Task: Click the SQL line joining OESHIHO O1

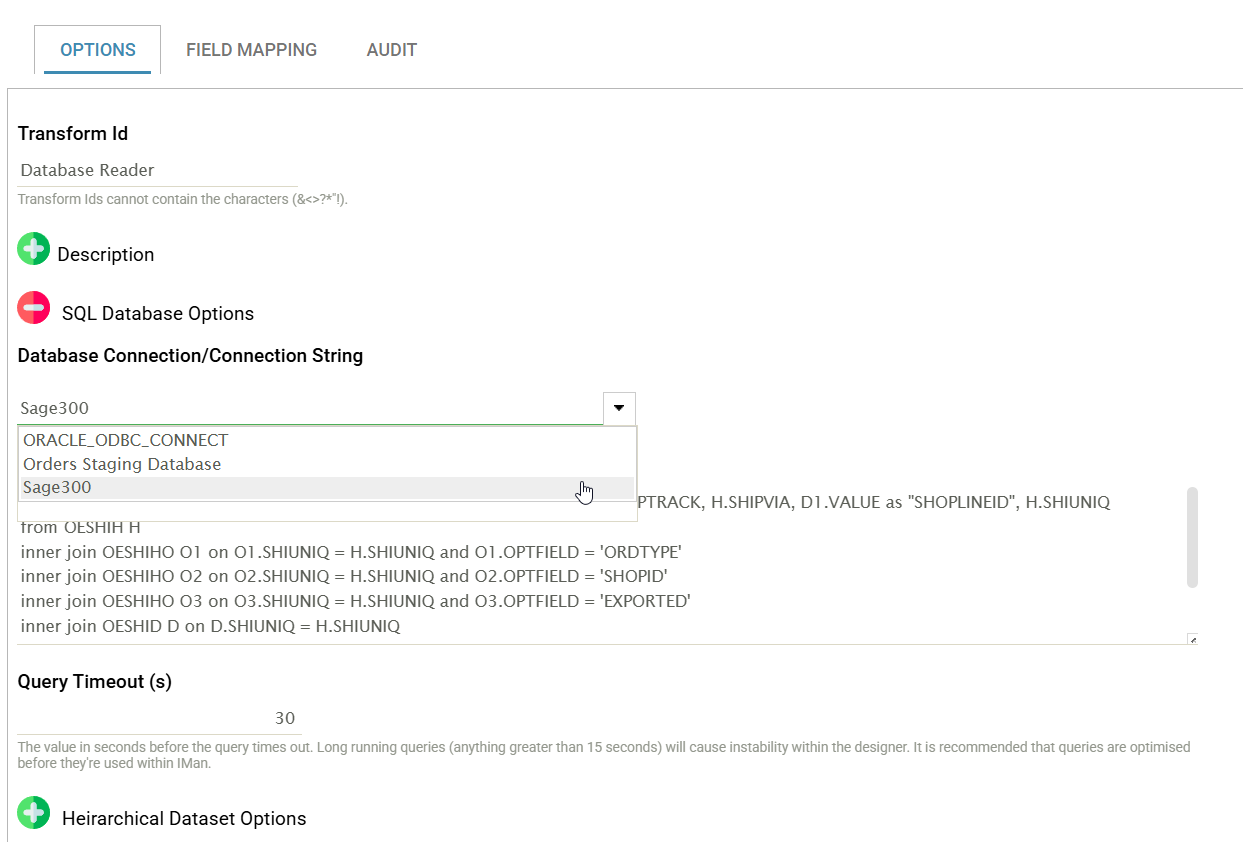Action: pyautogui.click(x=351, y=551)
